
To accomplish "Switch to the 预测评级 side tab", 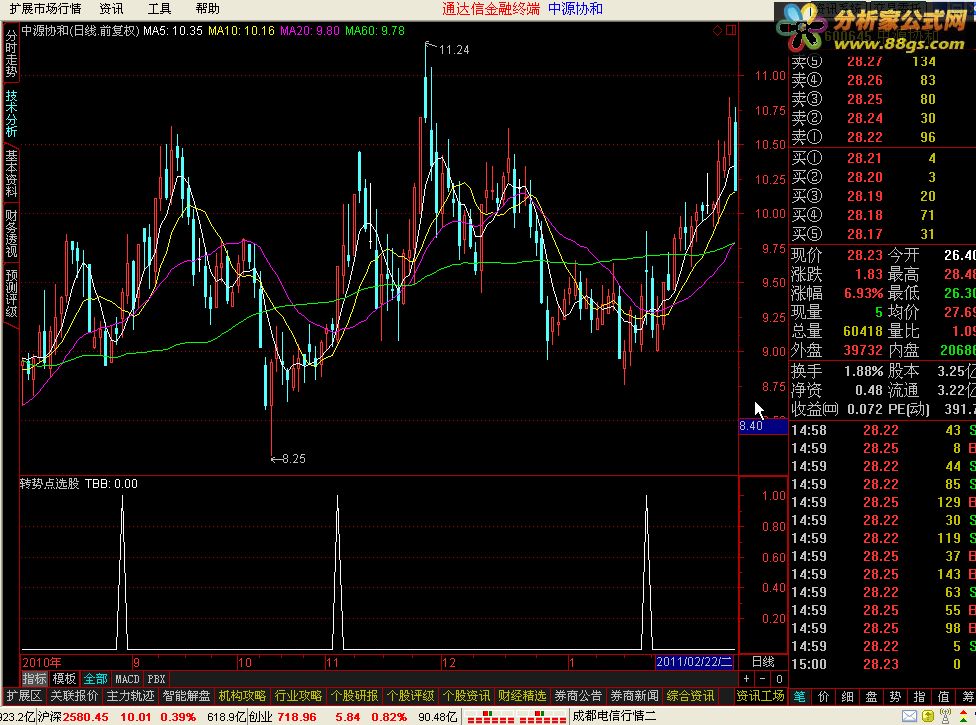I will [11, 293].
